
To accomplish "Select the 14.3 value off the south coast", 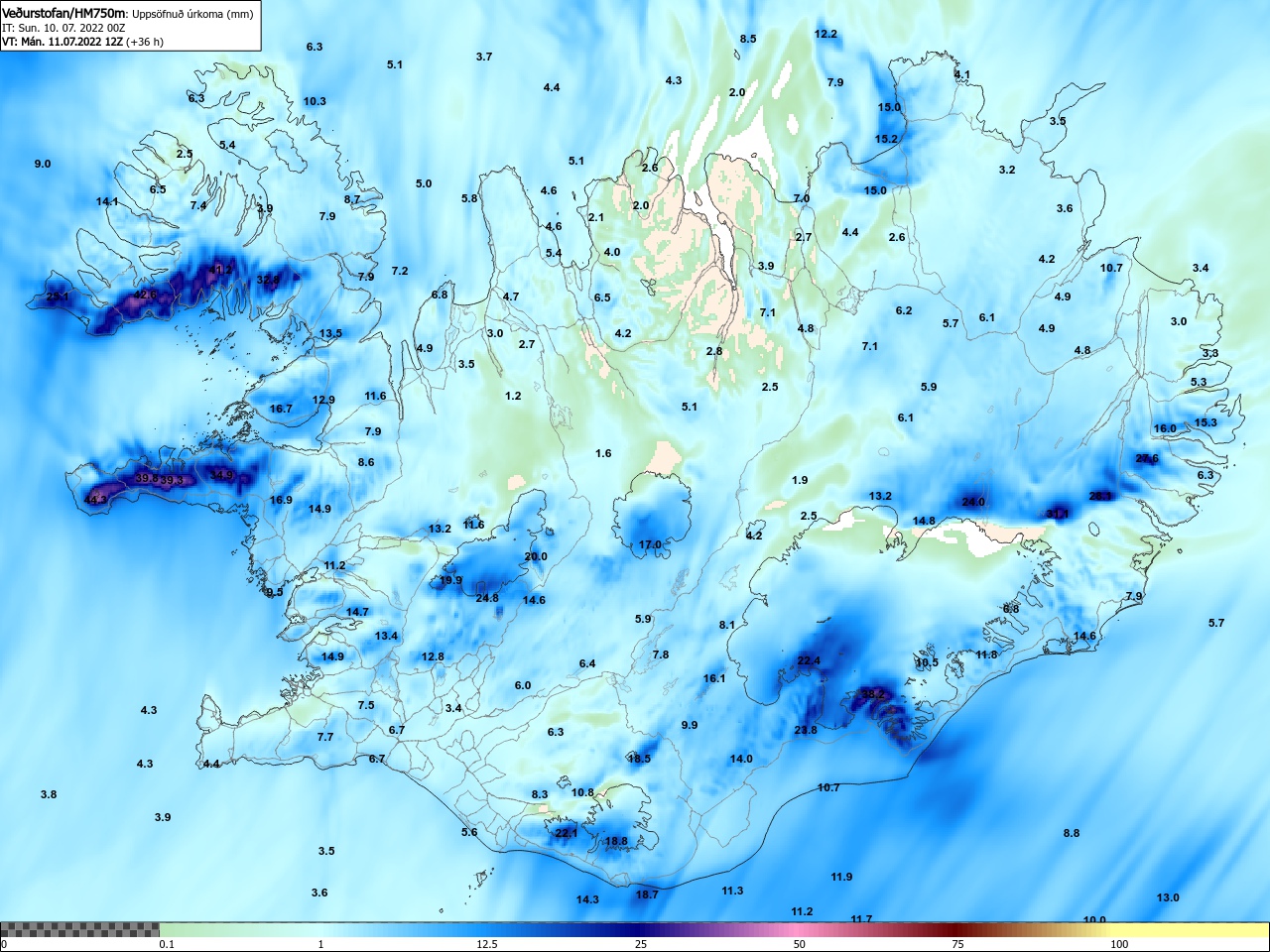I will pyautogui.click(x=587, y=899).
